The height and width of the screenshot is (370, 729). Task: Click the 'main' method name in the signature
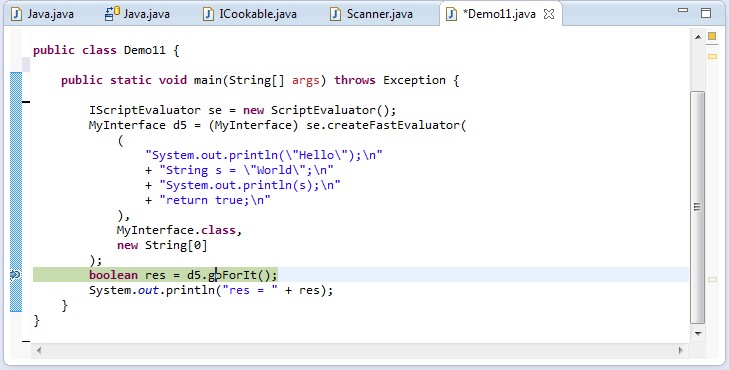[208, 80]
